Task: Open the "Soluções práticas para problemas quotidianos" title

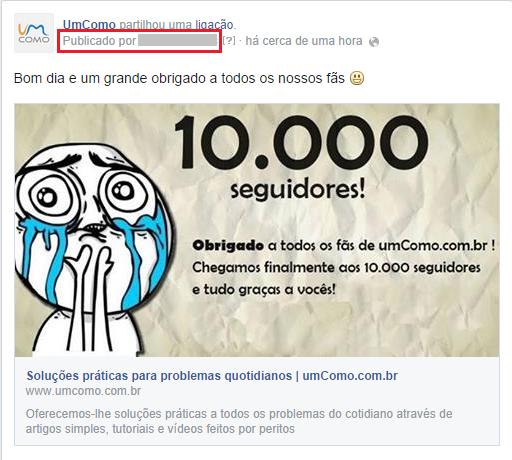Action: click(159, 376)
